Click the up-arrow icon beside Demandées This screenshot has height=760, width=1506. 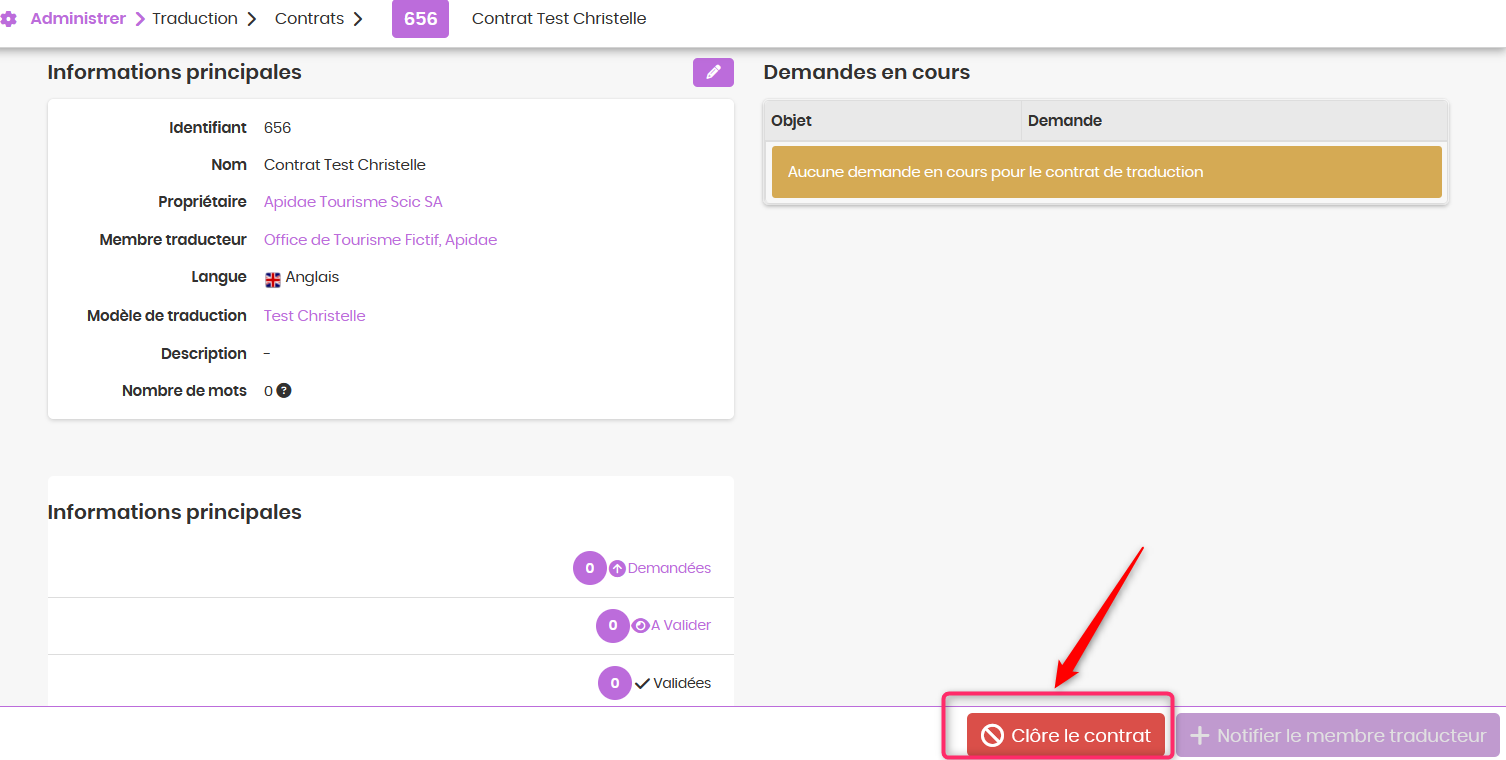pyautogui.click(x=618, y=568)
